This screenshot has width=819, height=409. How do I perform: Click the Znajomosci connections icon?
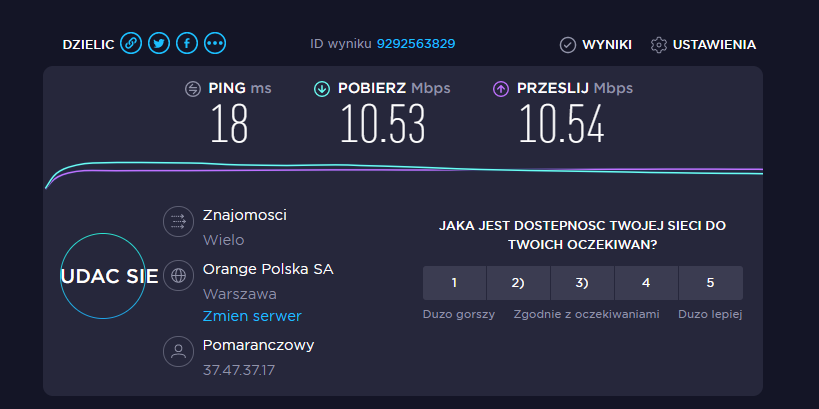[x=179, y=221]
